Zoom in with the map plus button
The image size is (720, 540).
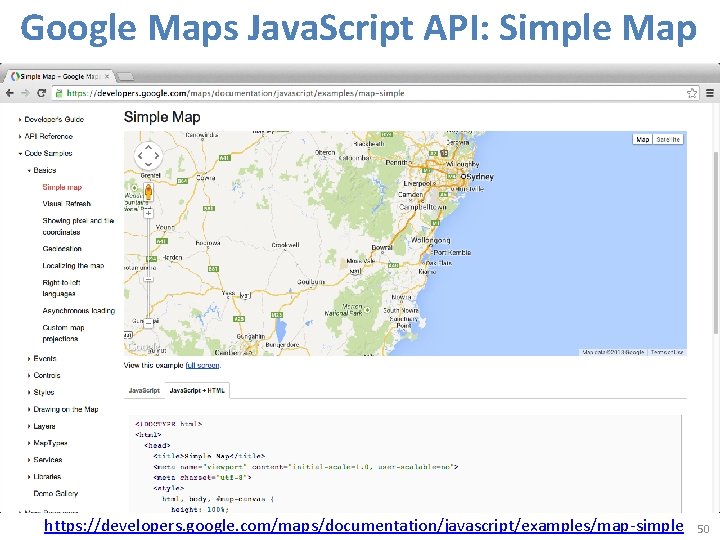pyautogui.click(x=148, y=214)
